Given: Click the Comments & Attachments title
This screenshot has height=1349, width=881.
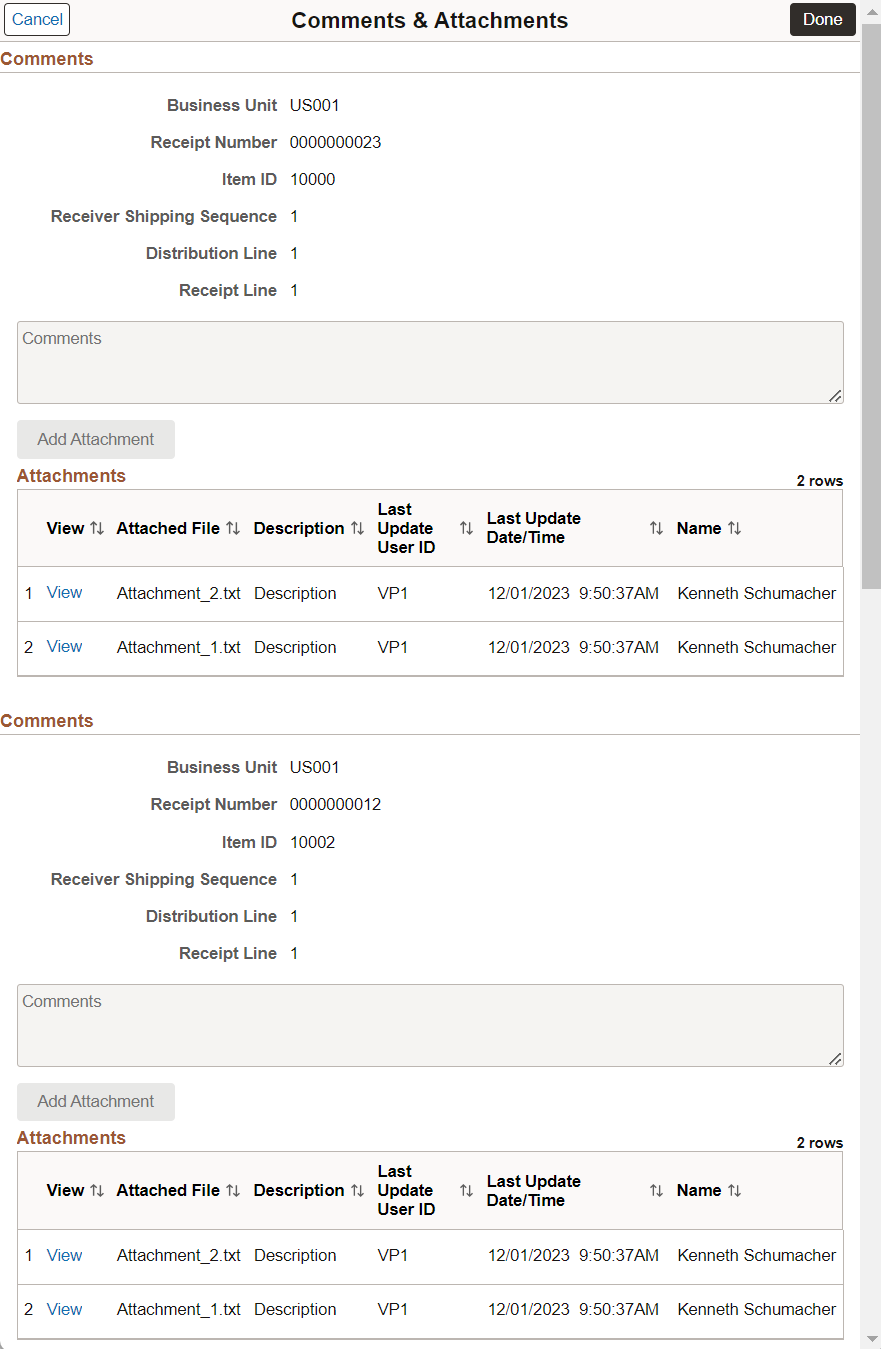Looking at the screenshot, I should [430, 20].
